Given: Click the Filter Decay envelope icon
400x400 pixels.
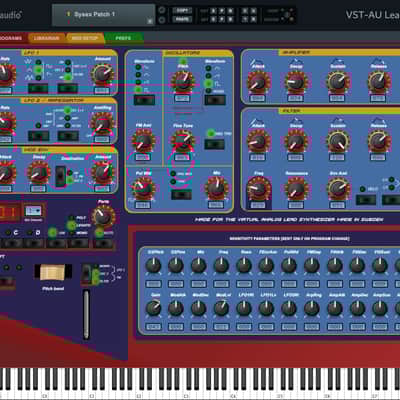Looking at the screenshot, I should 295,121.
